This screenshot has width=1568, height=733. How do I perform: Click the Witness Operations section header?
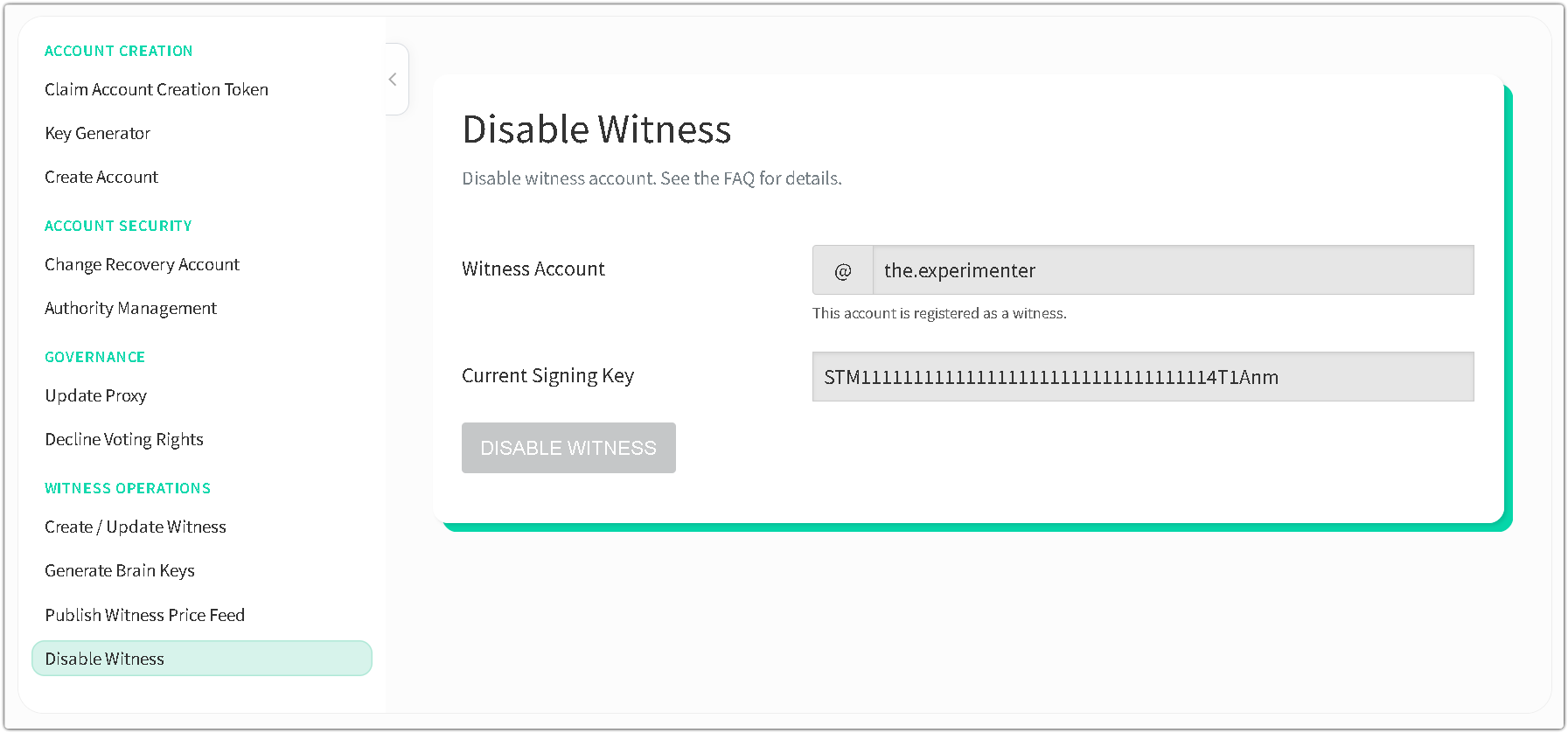(x=128, y=488)
